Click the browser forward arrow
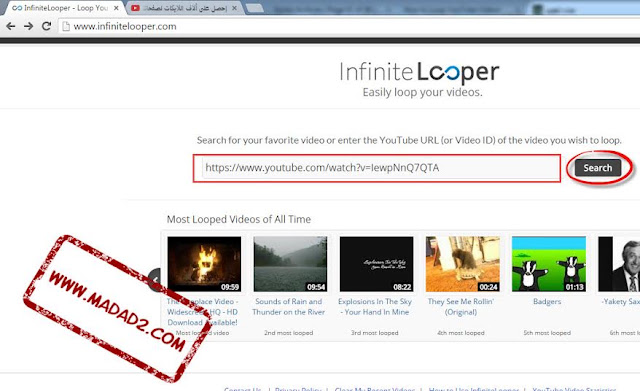Image resolution: width=640 pixels, height=391 pixels. (x=28, y=26)
